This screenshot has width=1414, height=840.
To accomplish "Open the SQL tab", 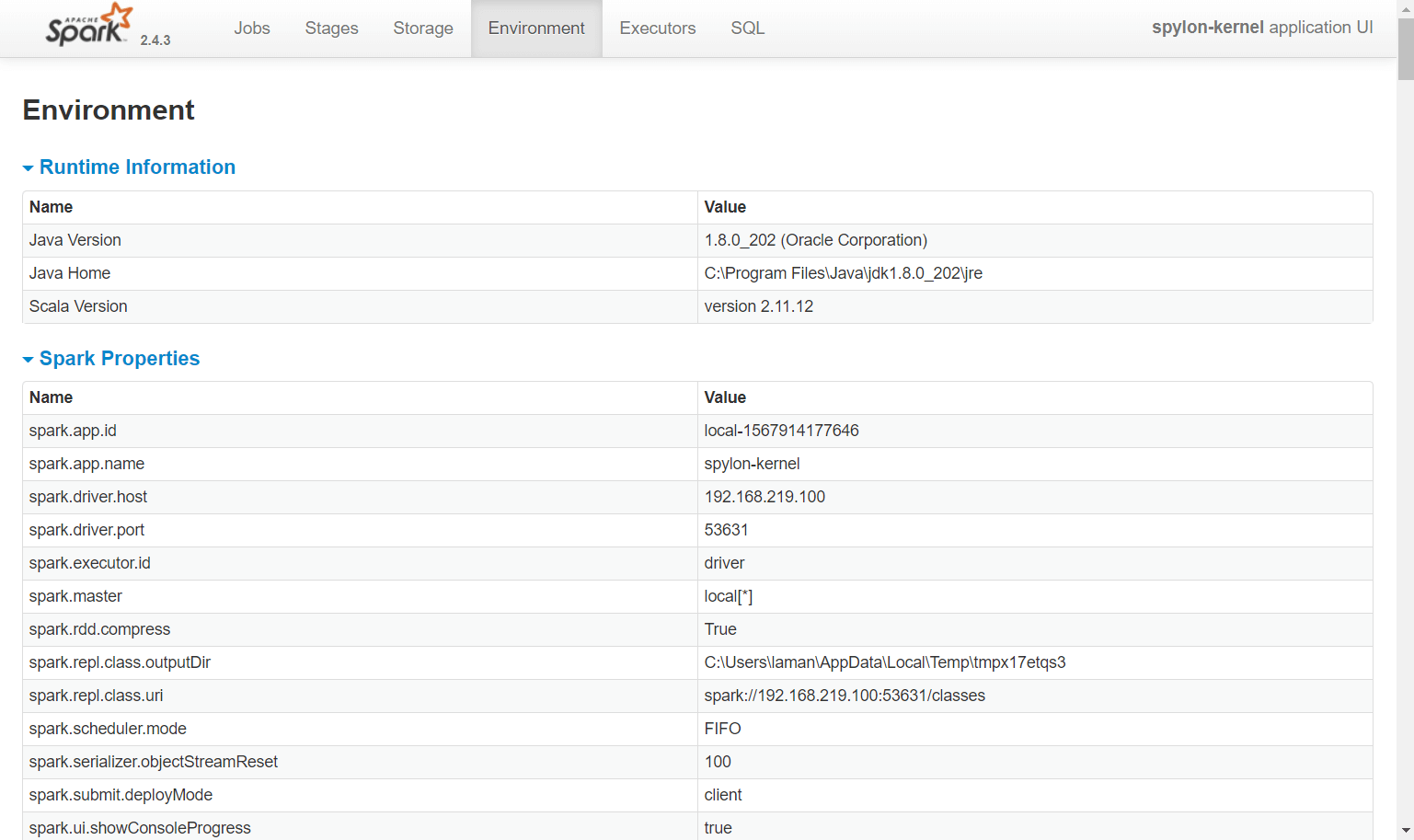I will click(x=747, y=29).
